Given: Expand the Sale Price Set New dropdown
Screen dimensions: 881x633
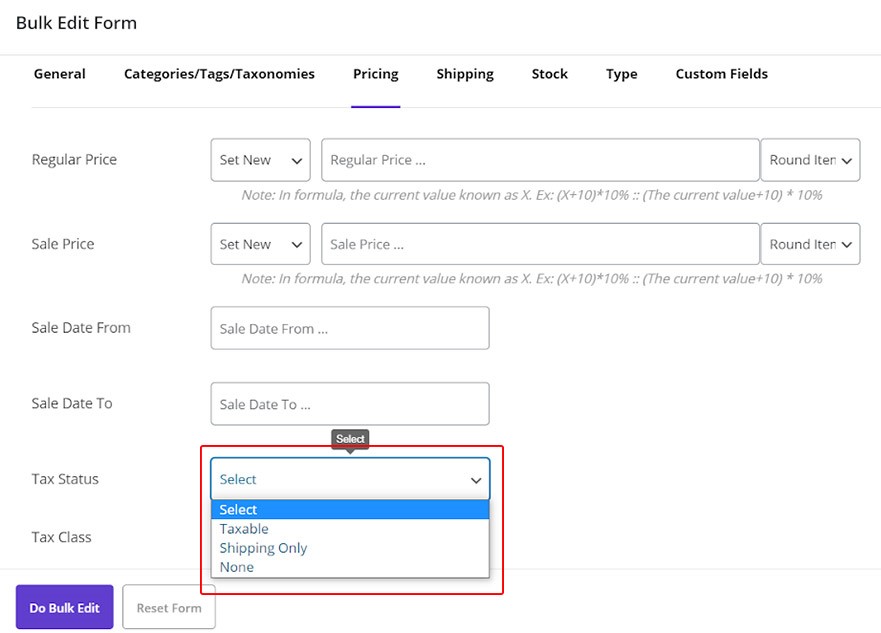Looking at the screenshot, I should coord(260,244).
